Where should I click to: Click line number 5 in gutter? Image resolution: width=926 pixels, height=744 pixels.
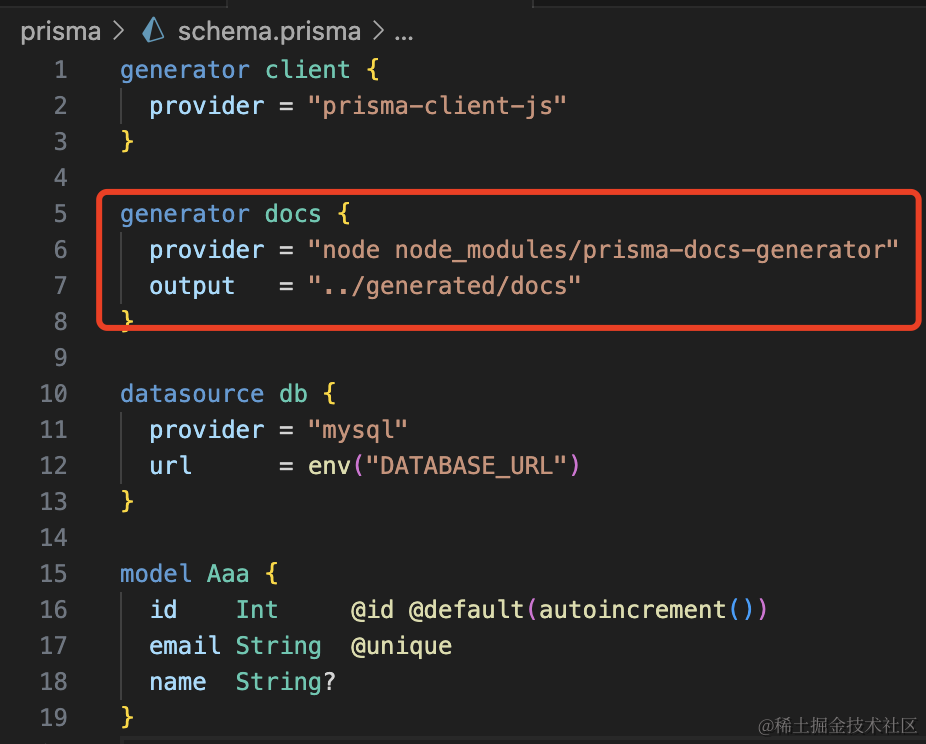61,214
